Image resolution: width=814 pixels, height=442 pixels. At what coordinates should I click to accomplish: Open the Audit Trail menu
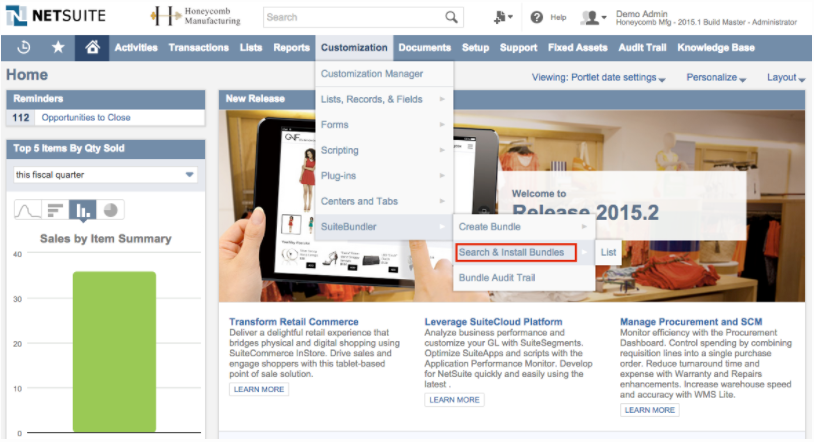tap(642, 48)
